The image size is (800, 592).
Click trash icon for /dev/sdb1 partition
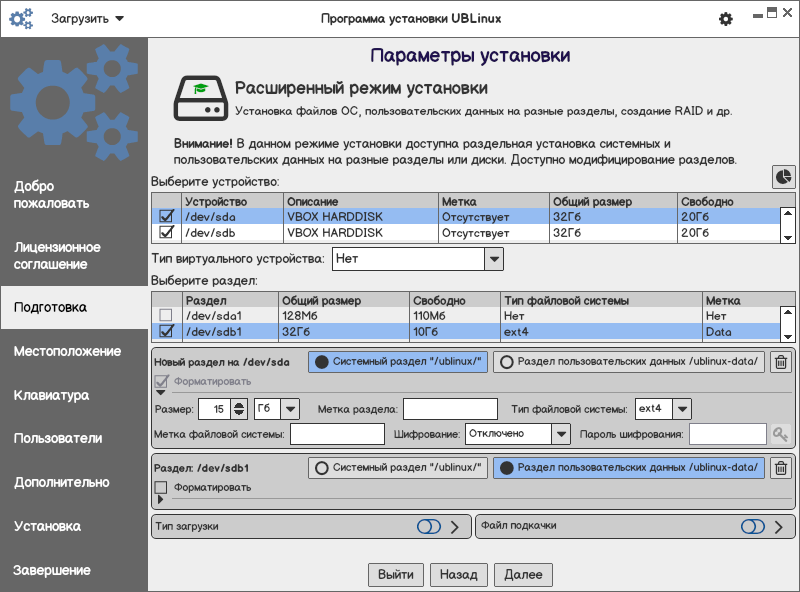(782, 467)
